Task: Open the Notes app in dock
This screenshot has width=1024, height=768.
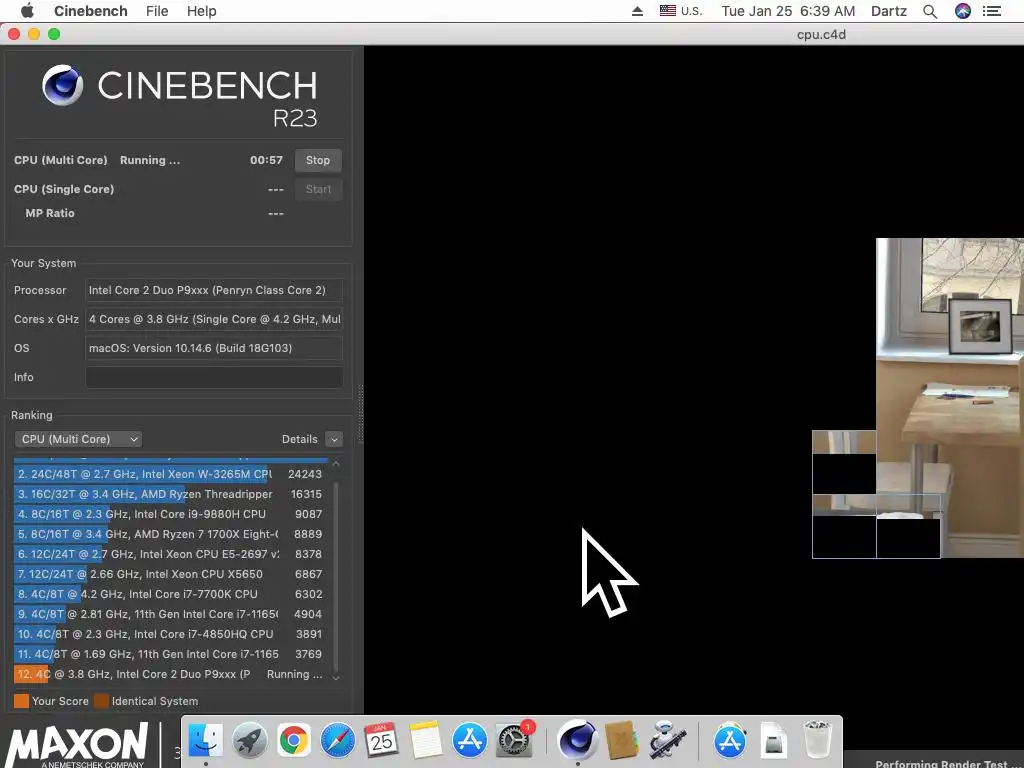Action: (x=426, y=741)
